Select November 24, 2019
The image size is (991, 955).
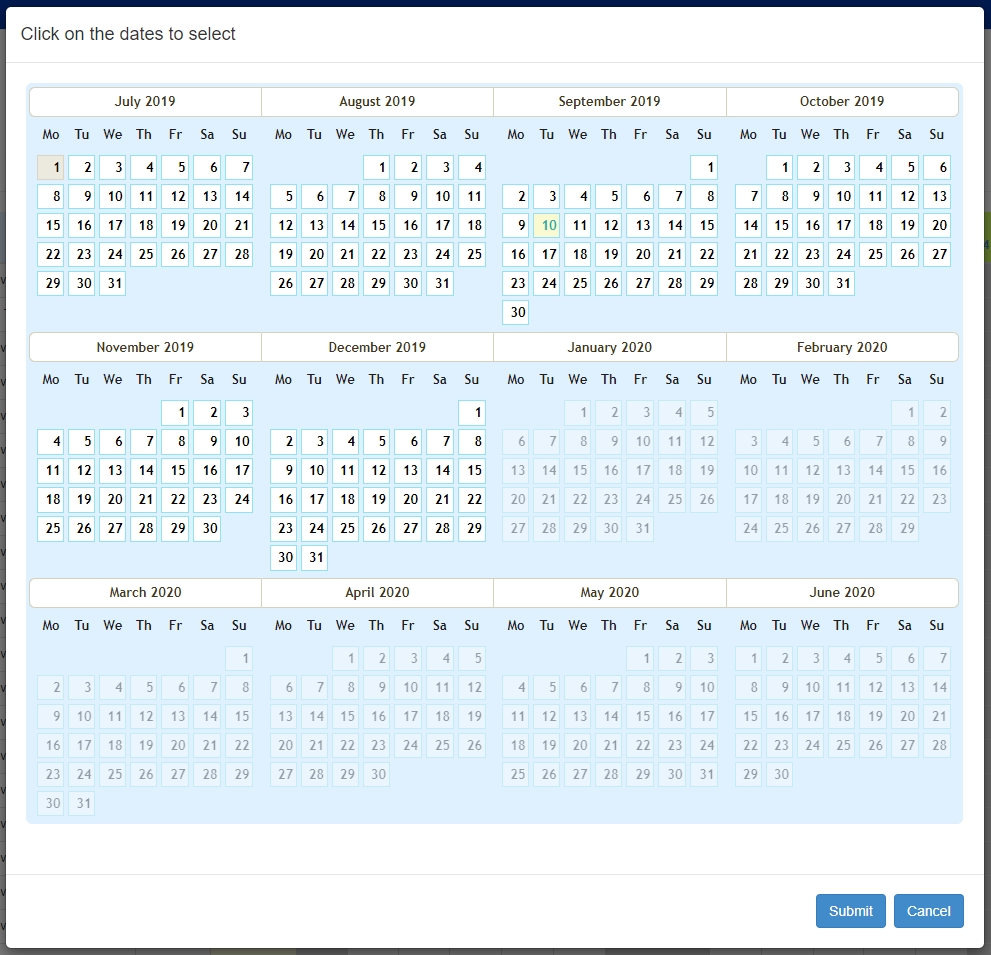click(x=239, y=499)
